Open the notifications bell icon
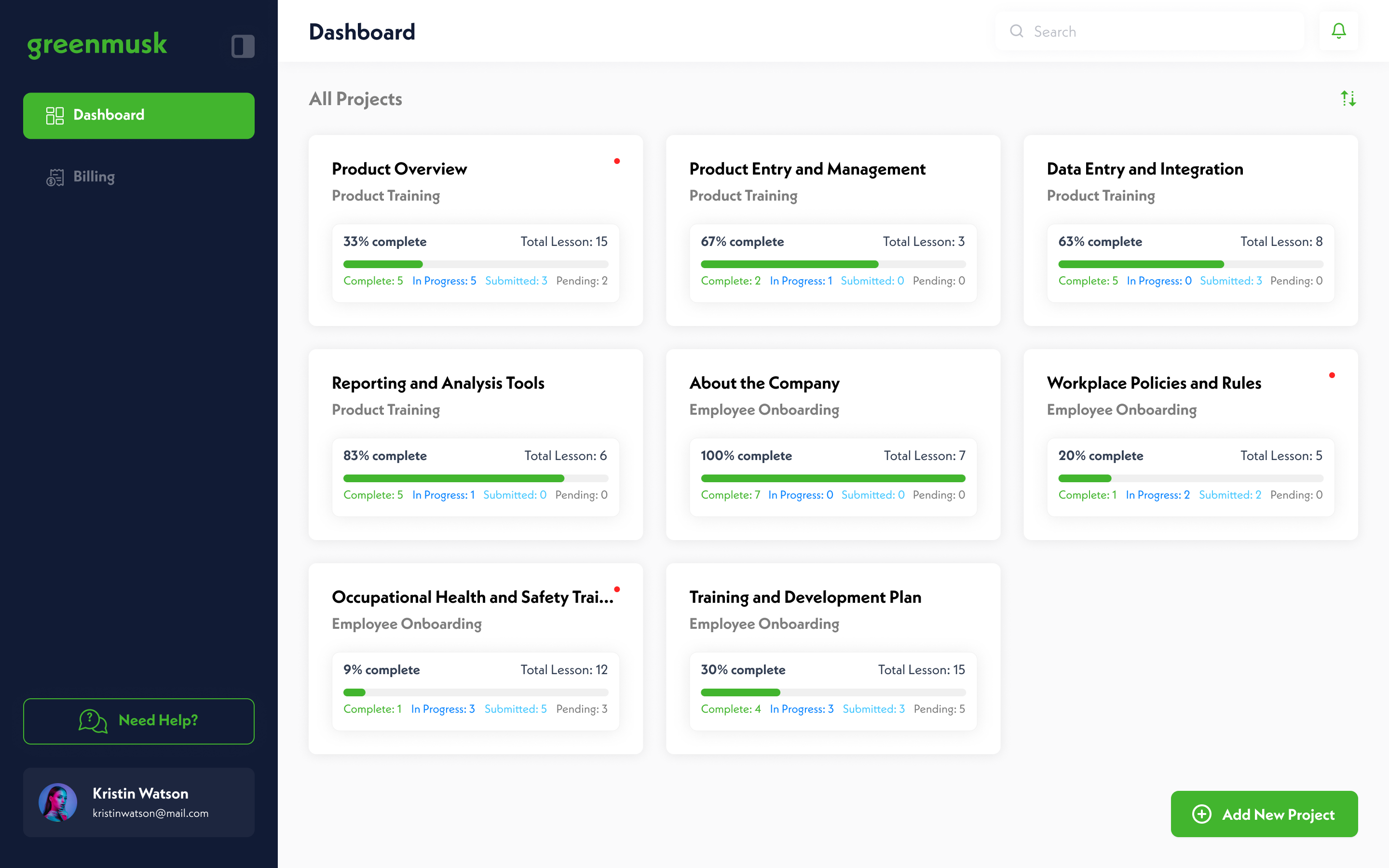 tap(1338, 31)
